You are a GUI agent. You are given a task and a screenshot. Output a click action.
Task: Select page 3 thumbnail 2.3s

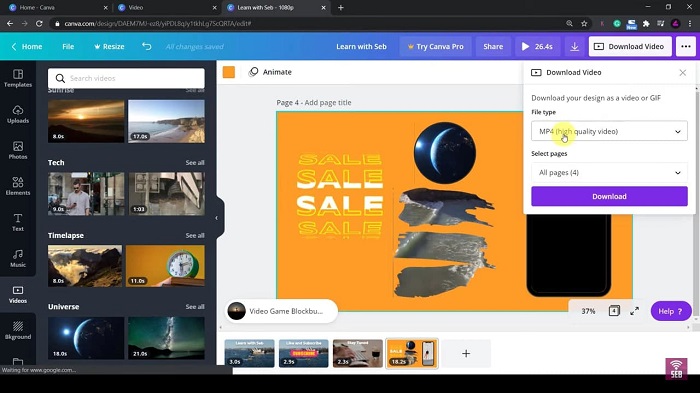358,353
